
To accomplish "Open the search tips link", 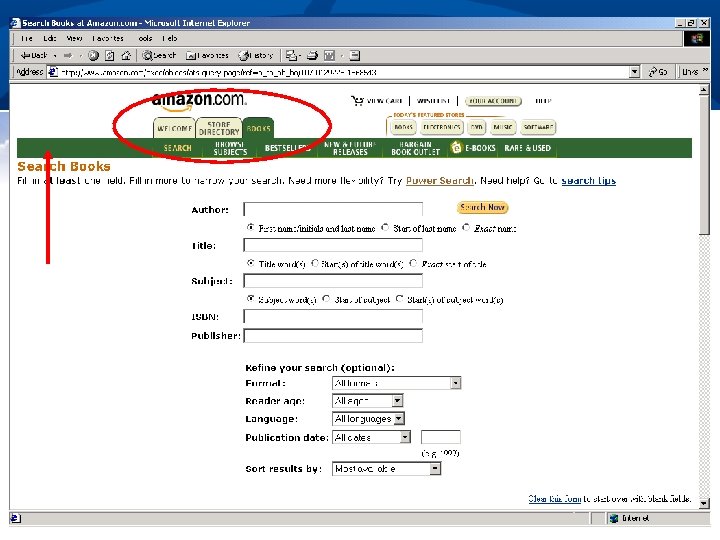I will pos(588,180).
